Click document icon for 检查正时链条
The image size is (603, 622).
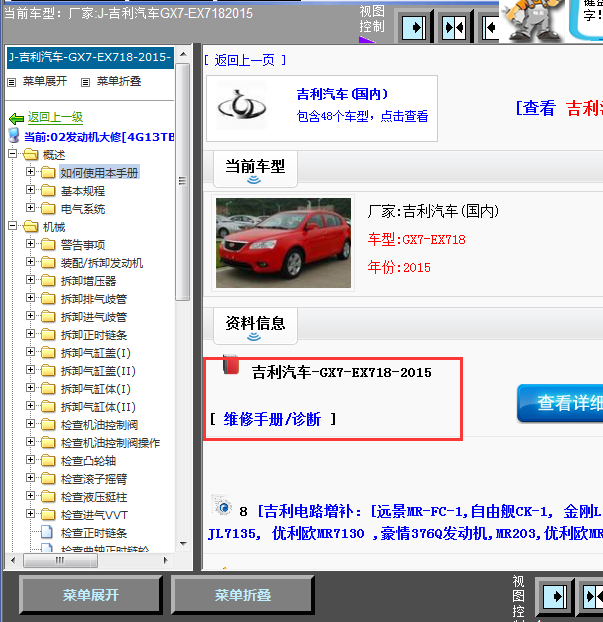47,532
